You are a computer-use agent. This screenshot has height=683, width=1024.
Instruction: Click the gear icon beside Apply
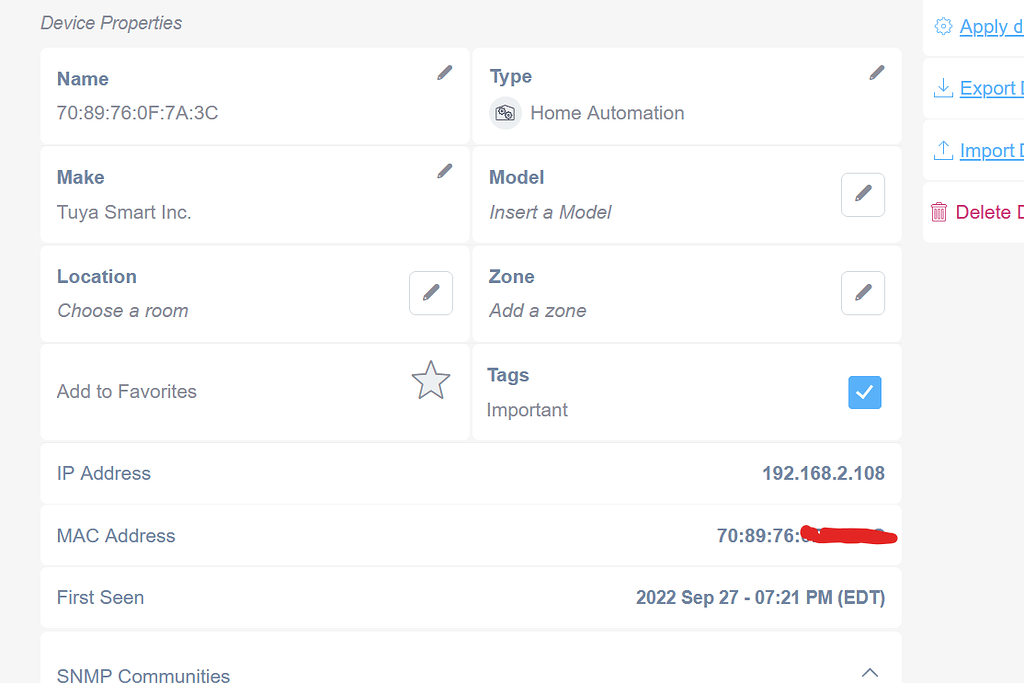click(942, 27)
